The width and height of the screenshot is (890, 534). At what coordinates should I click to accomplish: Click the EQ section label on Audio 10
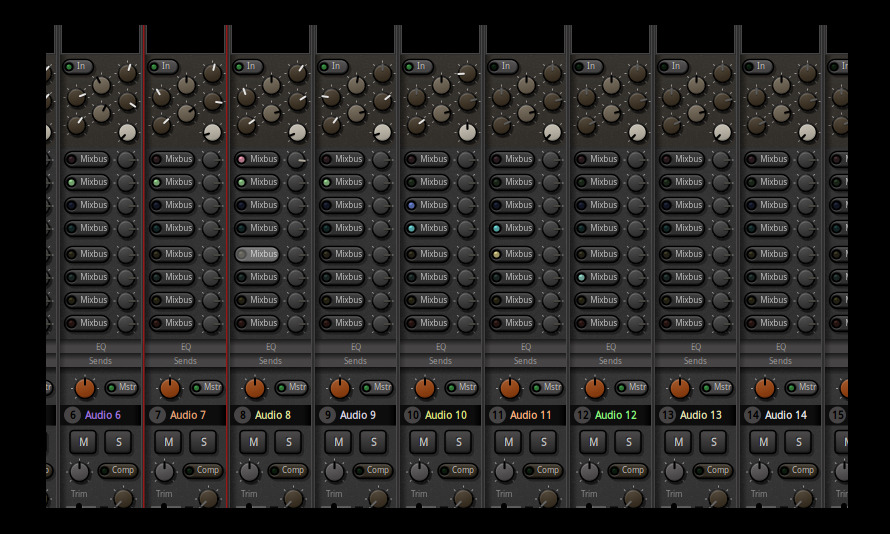click(x=440, y=347)
